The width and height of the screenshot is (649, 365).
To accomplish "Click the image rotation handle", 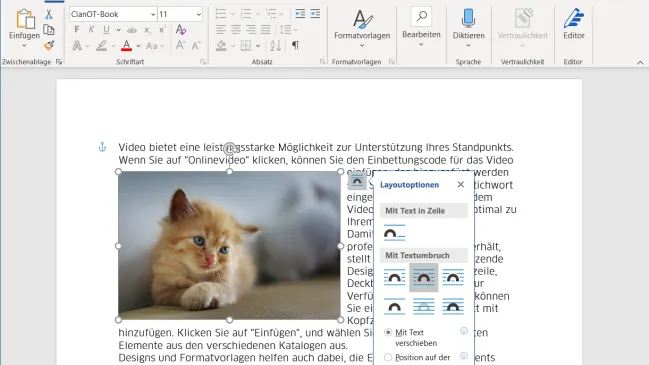I will click(x=229, y=148).
